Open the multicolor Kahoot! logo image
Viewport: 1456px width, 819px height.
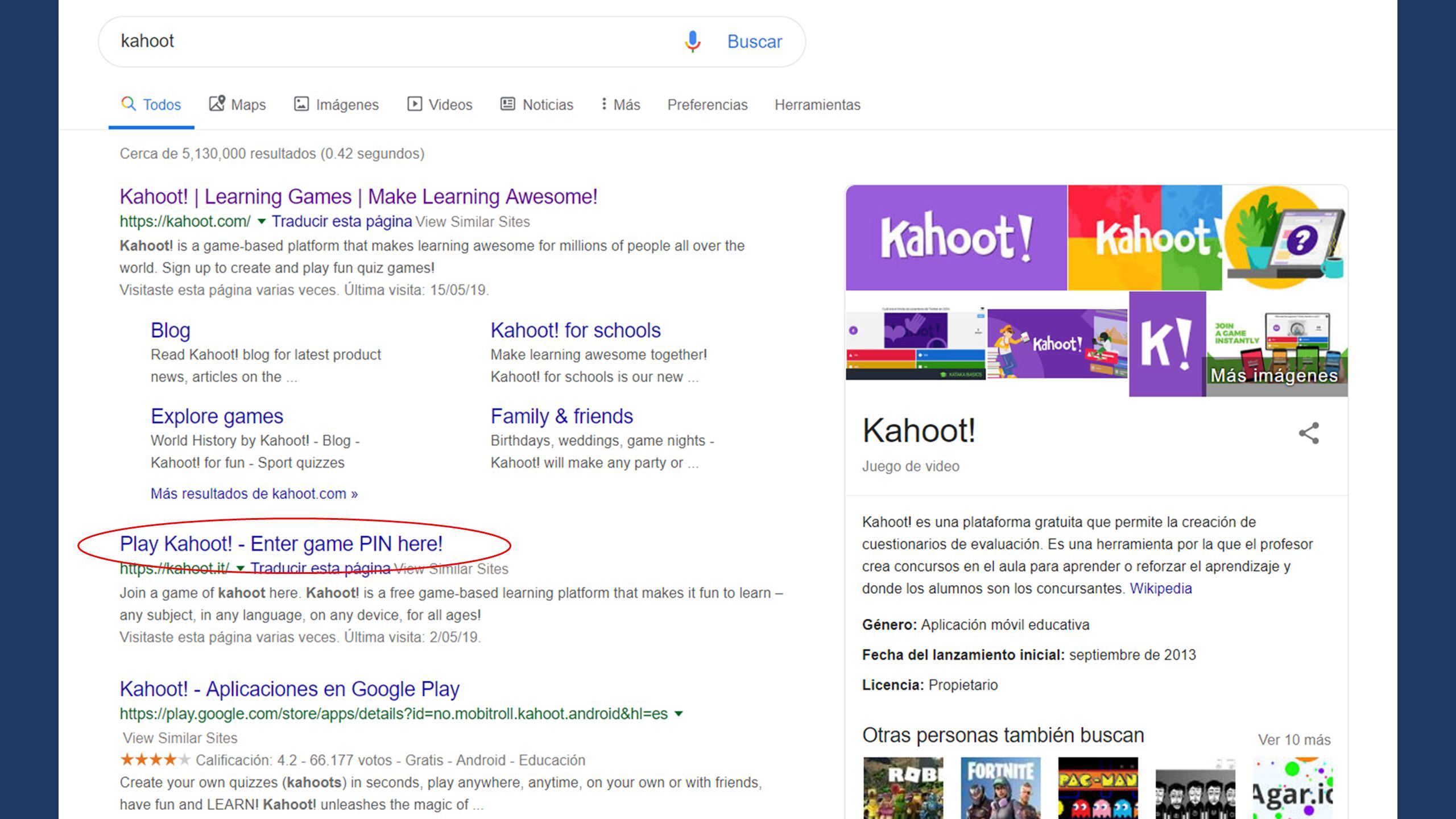(1145, 238)
